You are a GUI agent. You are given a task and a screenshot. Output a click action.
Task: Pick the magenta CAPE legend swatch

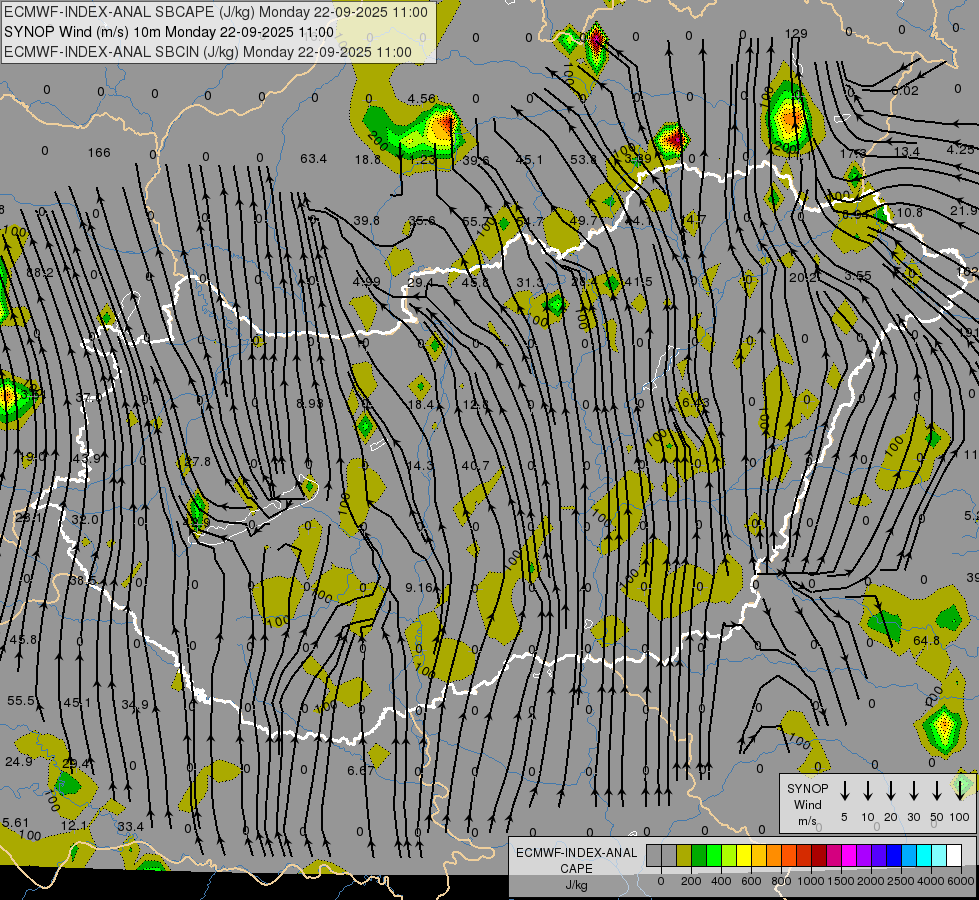click(x=849, y=855)
